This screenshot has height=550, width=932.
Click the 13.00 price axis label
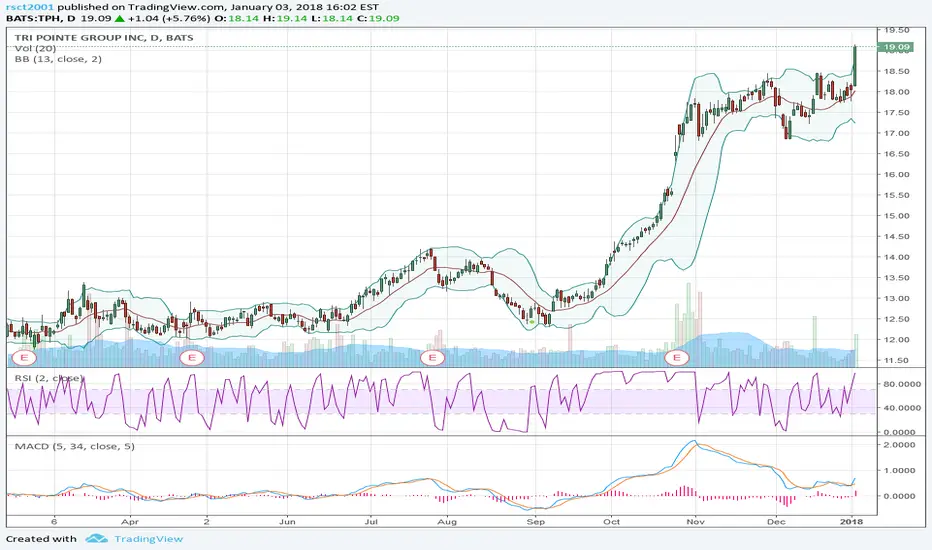896,298
